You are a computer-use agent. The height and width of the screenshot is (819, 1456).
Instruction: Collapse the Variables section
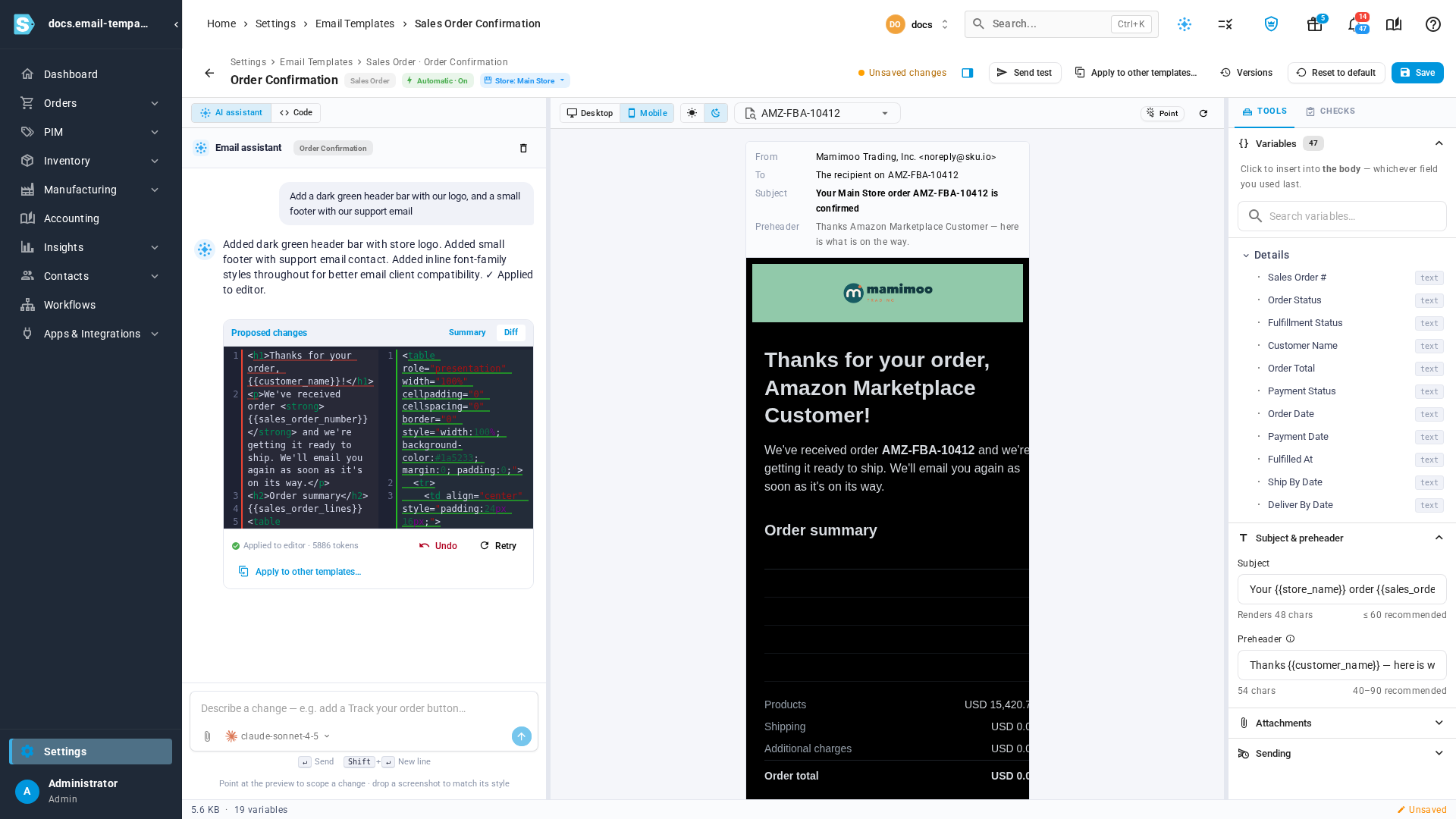click(1439, 143)
